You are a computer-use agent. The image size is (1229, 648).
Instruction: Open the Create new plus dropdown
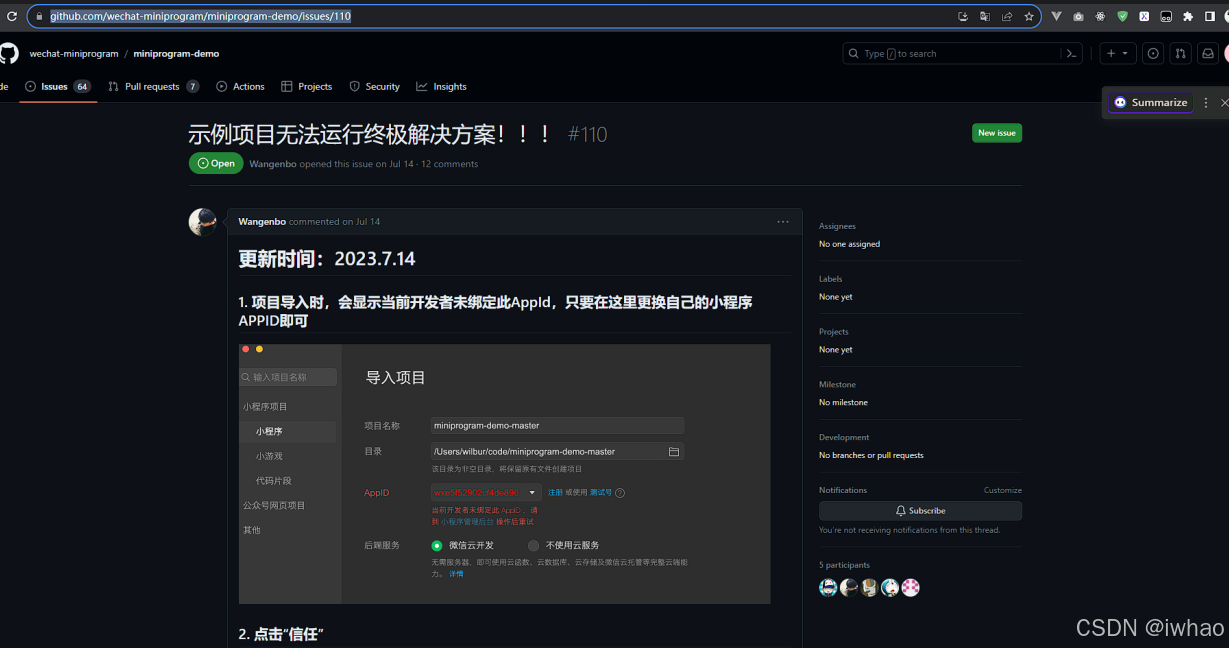(1117, 53)
